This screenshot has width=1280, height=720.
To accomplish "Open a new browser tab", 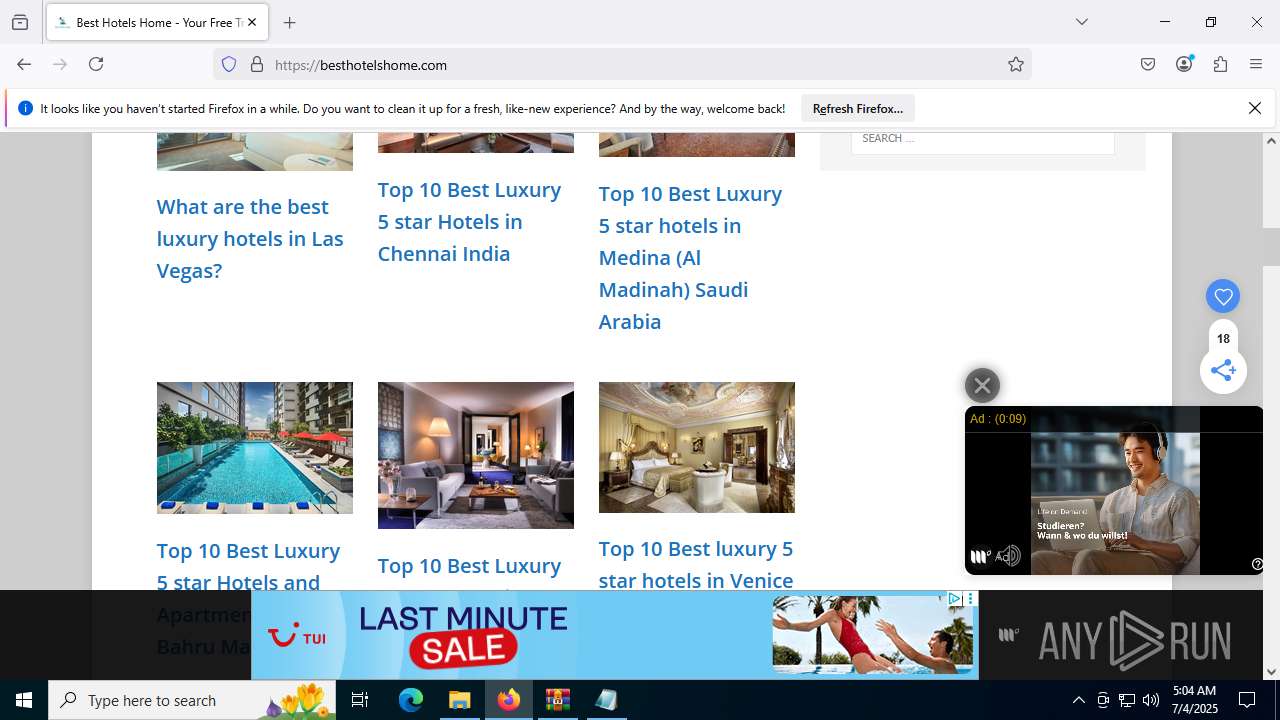I will pyautogui.click(x=289, y=22).
